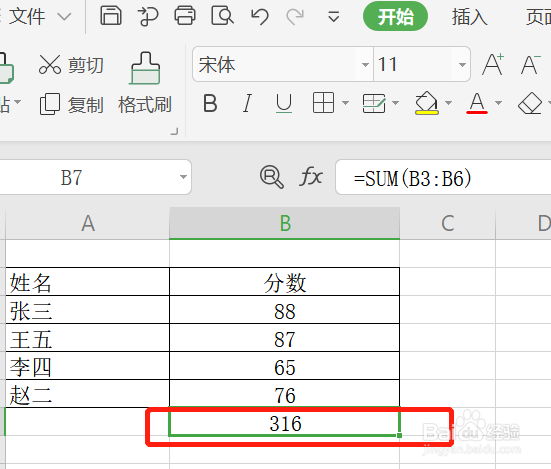The image size is (551, 469).
Task: Expand the font color dropdown arrow
Action: tap(498, 103)
